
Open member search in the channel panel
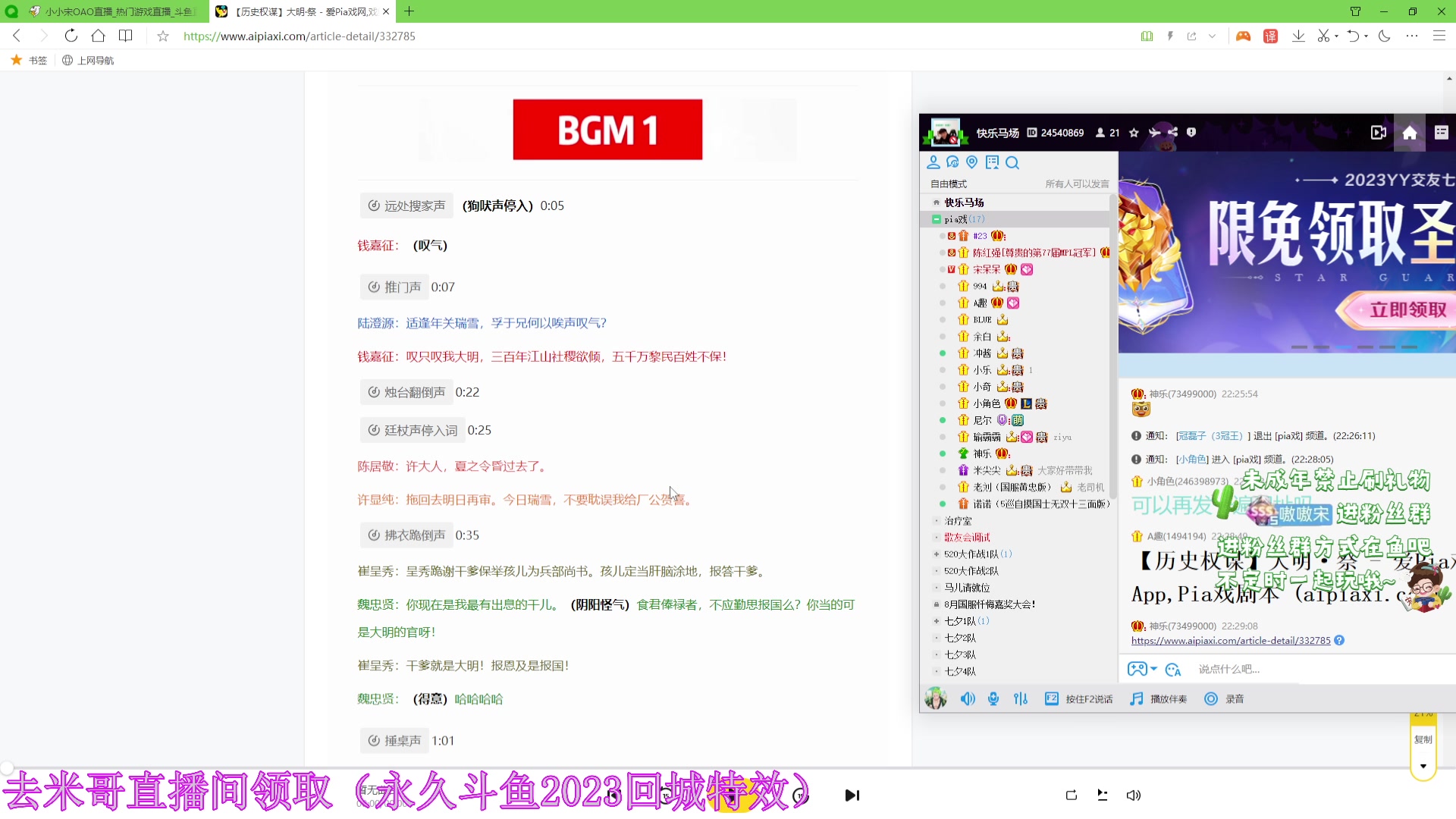[x=1012, y=162]
